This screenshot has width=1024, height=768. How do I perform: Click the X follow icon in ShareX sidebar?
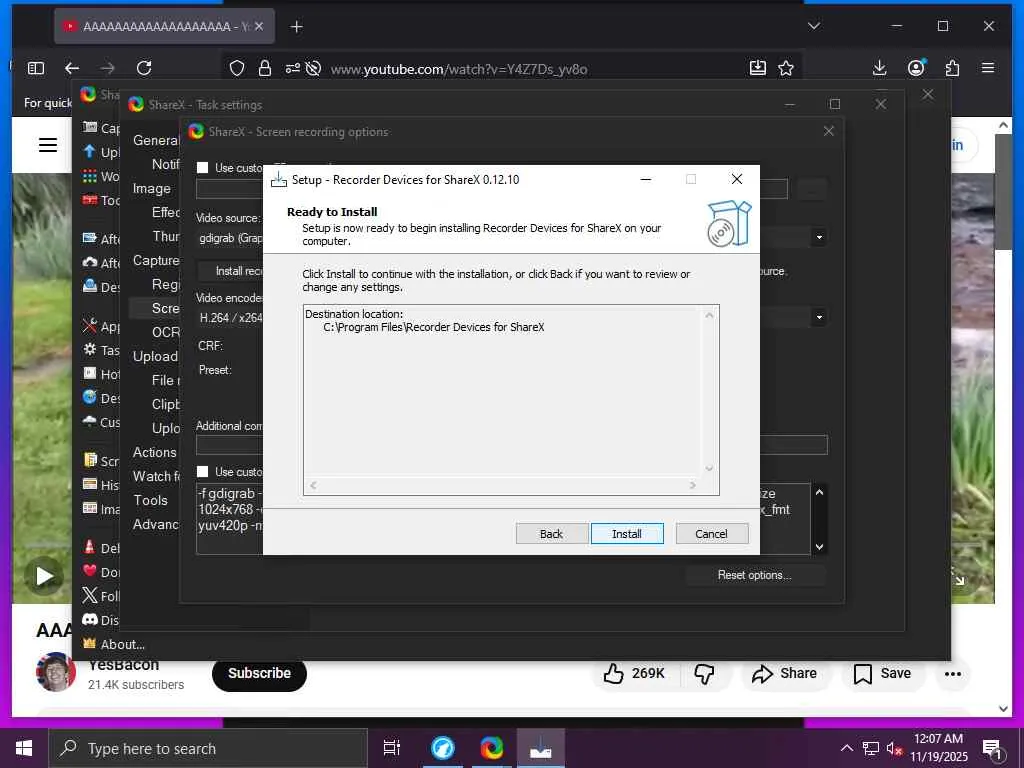[90, 596]
